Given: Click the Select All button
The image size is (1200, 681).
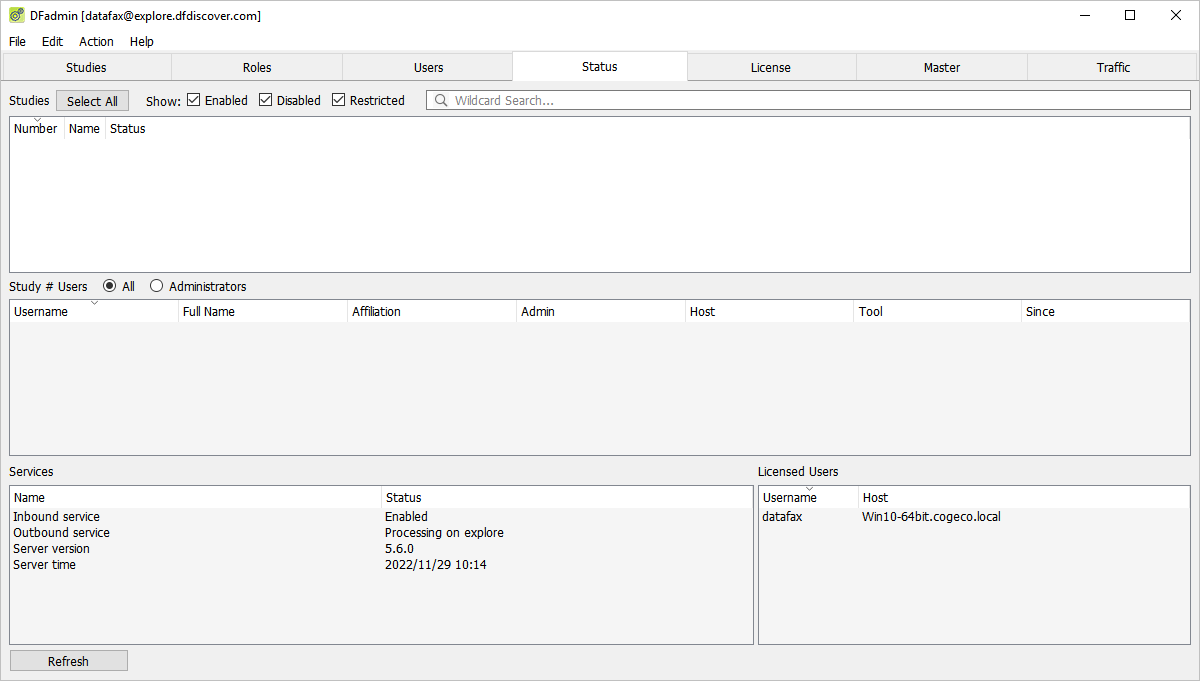Looking at the screenshot, I should pos(92,101).
